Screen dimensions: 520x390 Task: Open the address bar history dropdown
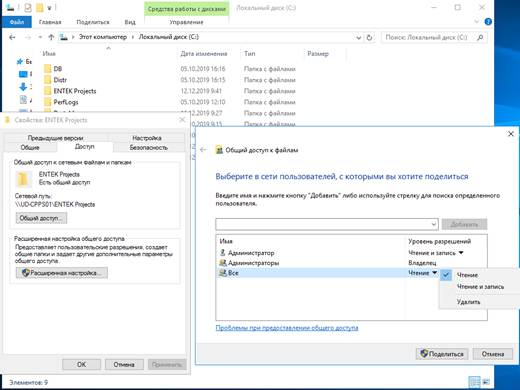[359, 38]
